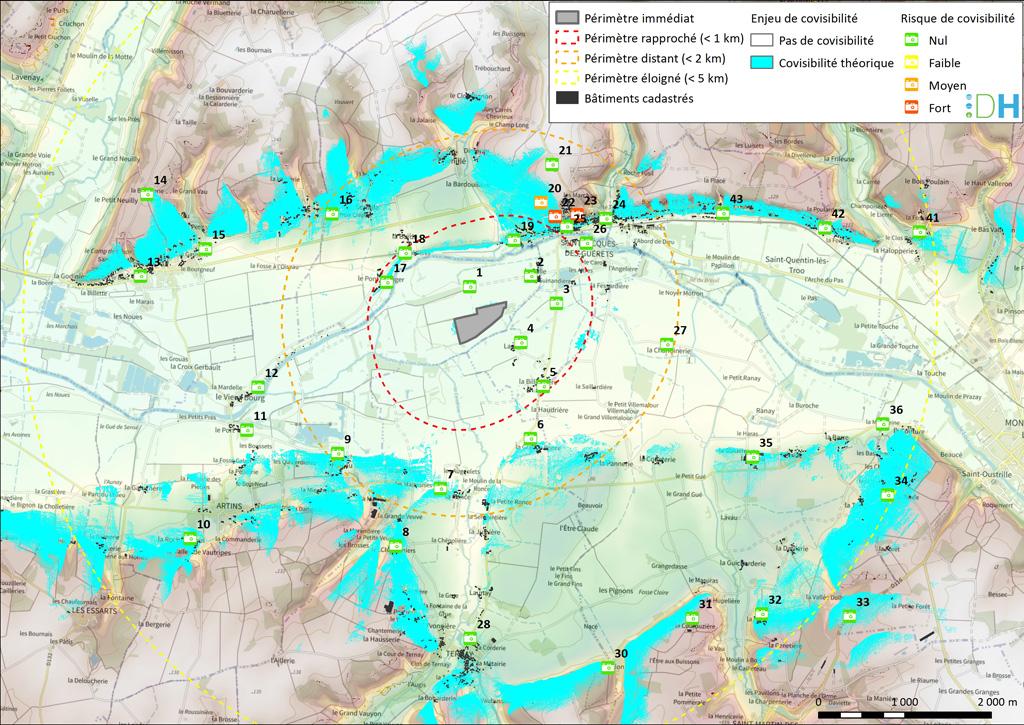Click the 'la Buroche' place label
This screenshot has width=1024, height=725.
(803, 405)
